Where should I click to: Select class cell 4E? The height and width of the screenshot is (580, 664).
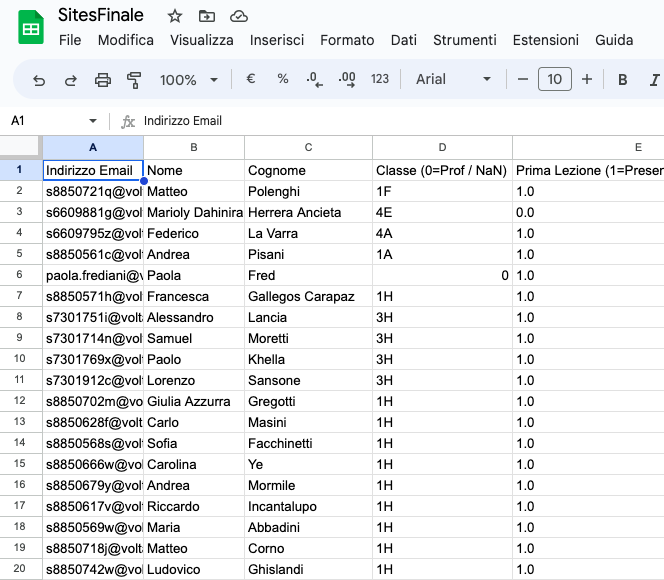coord(443,212)
